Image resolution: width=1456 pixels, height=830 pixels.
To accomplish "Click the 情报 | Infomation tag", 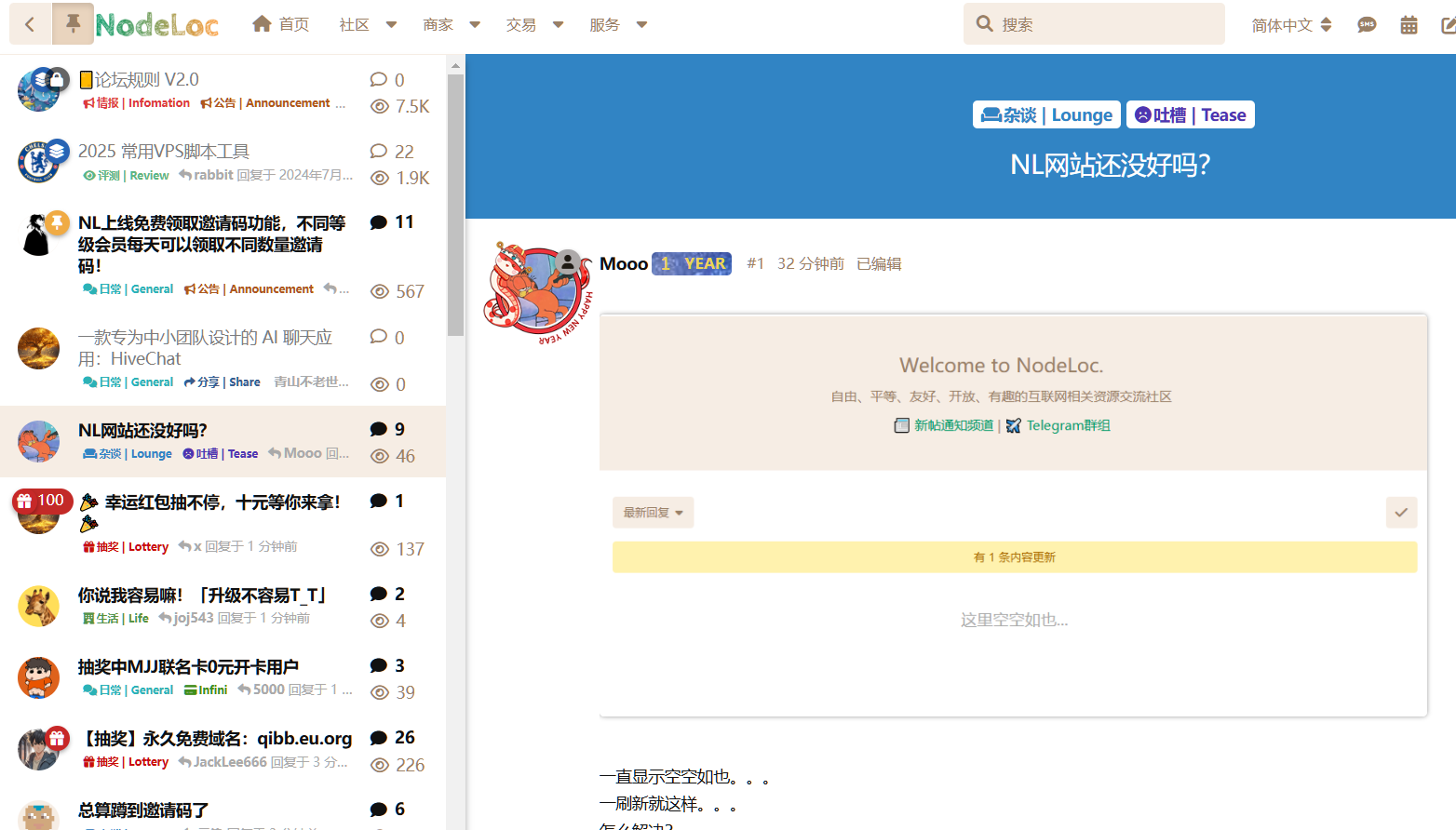I will pos(136,103).
